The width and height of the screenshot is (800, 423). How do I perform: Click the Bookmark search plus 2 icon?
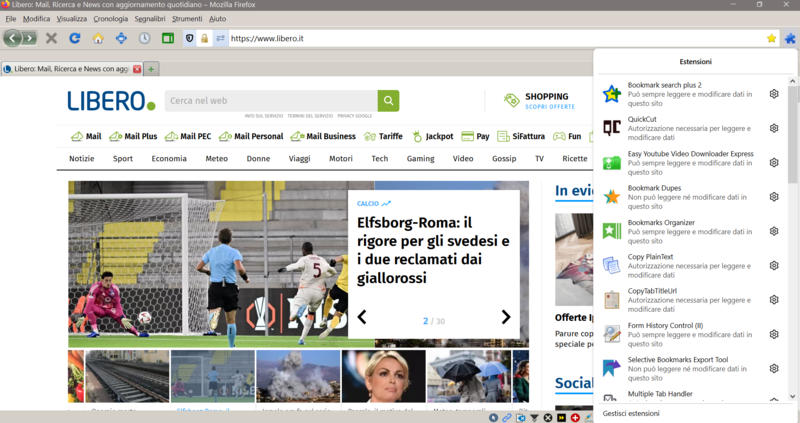pyautogui.click(x=612, y=94)
